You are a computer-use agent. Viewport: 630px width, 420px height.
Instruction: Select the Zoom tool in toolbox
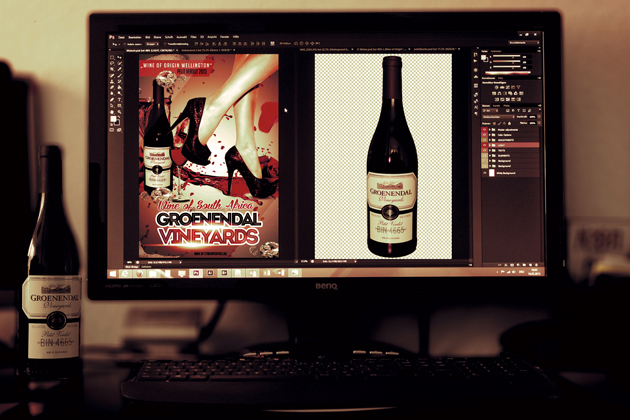pyautogui.click(x=119, y=112)
